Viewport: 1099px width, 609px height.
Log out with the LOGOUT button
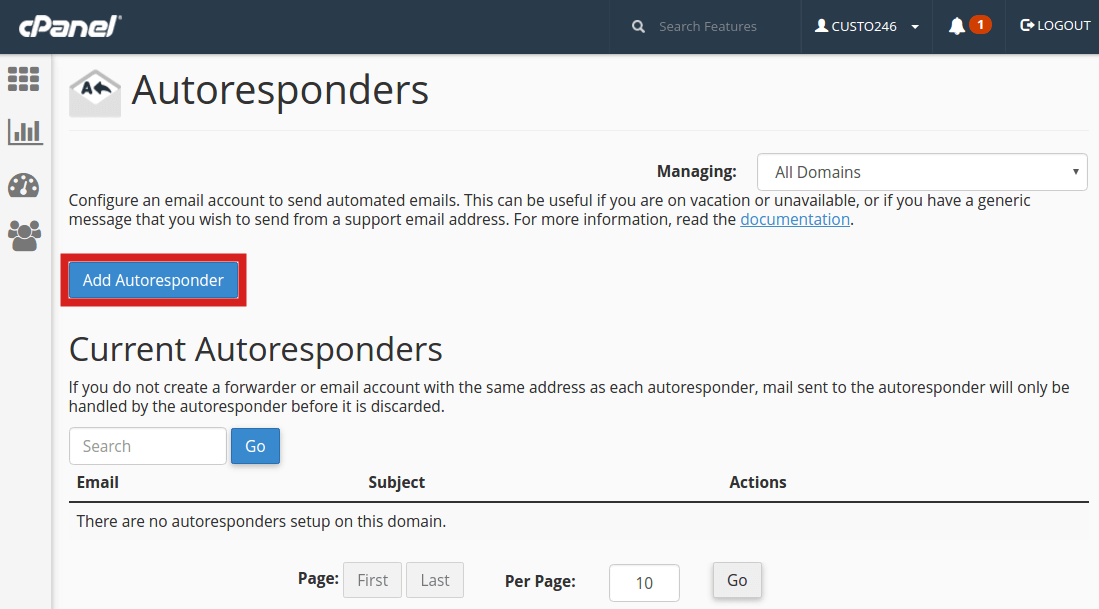(x=1055, y=25)
